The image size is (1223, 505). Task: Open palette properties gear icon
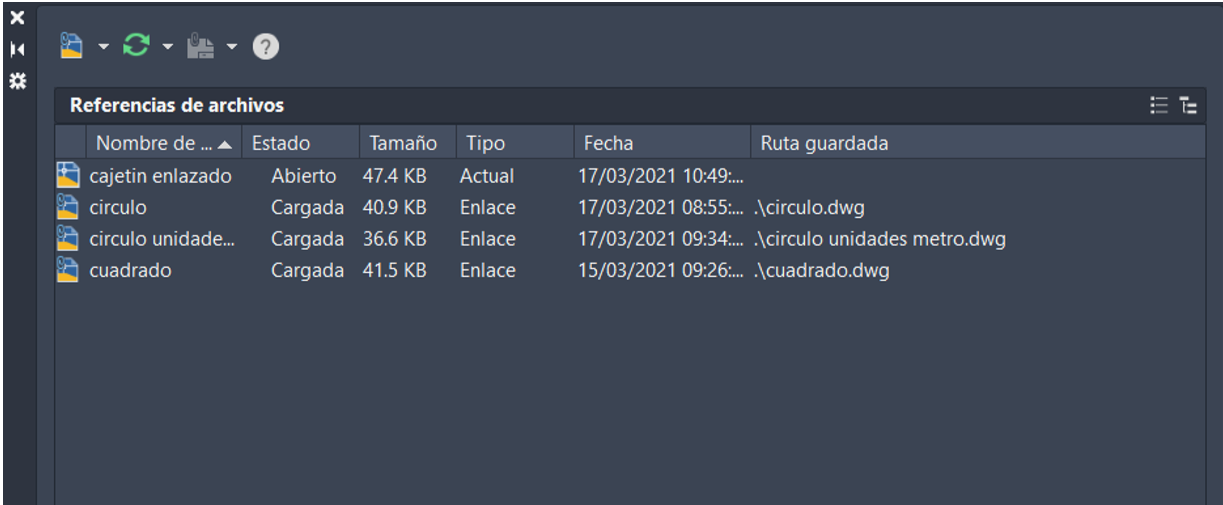tap(17, 81)
